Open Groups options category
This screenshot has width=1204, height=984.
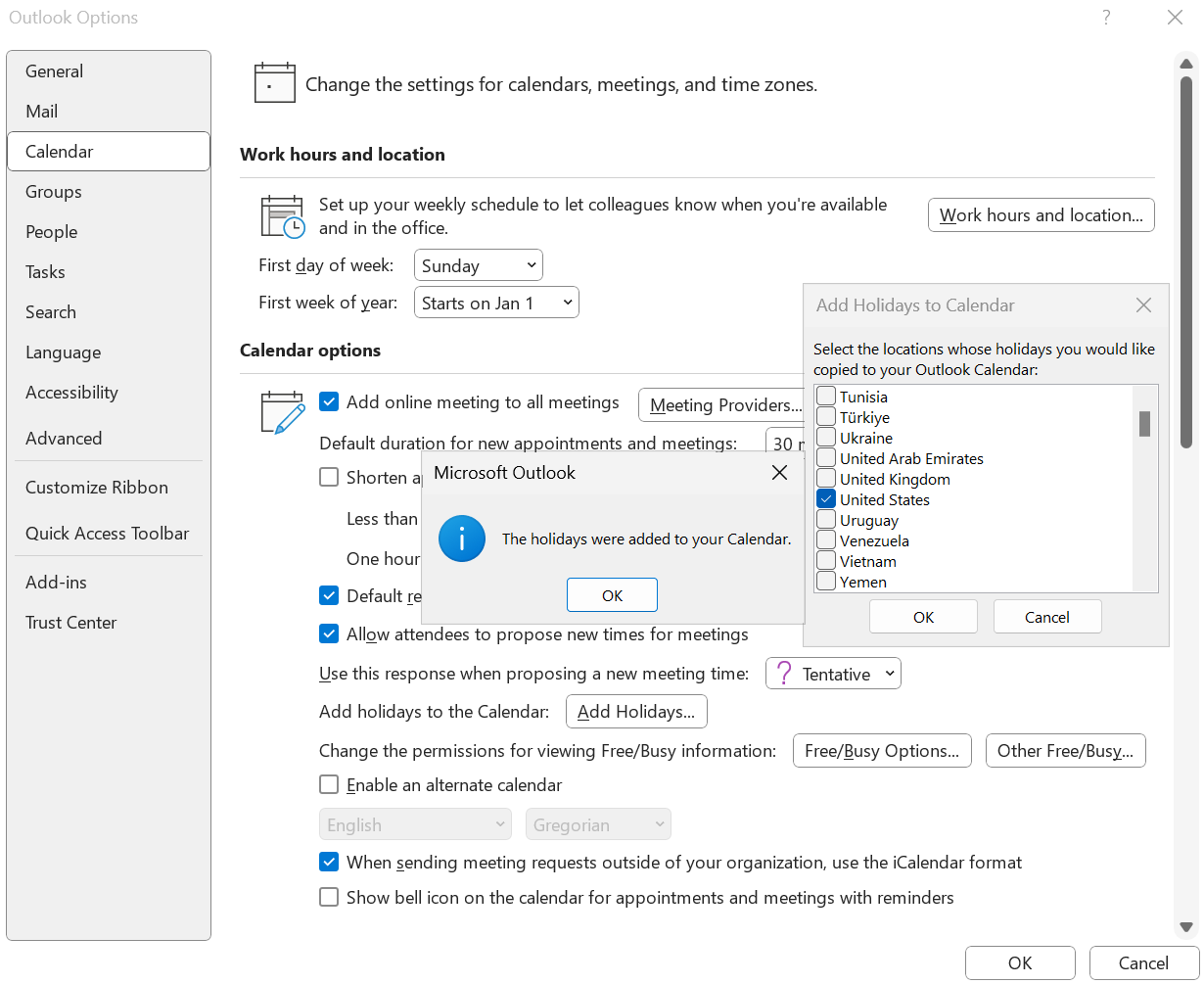point(109,192)
